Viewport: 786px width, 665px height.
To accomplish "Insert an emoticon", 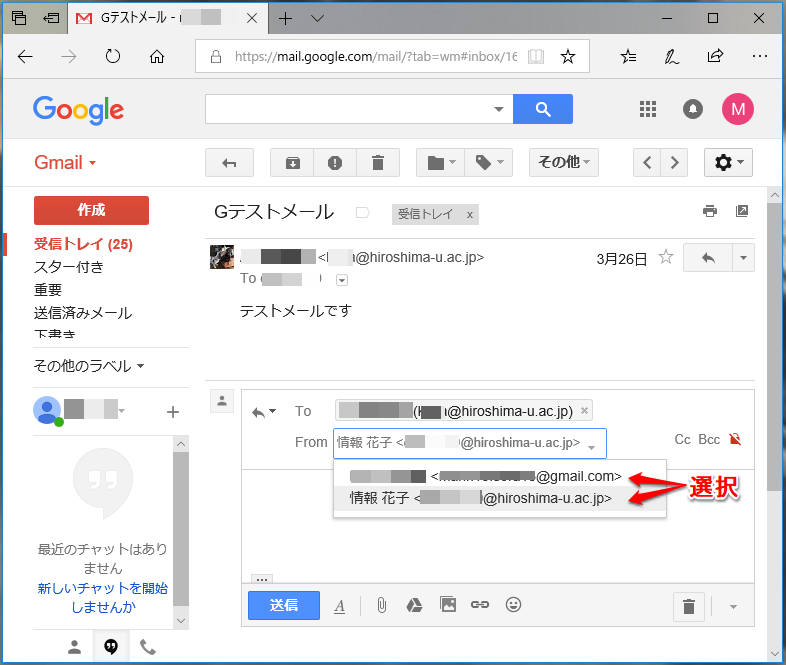I will 513,605.
